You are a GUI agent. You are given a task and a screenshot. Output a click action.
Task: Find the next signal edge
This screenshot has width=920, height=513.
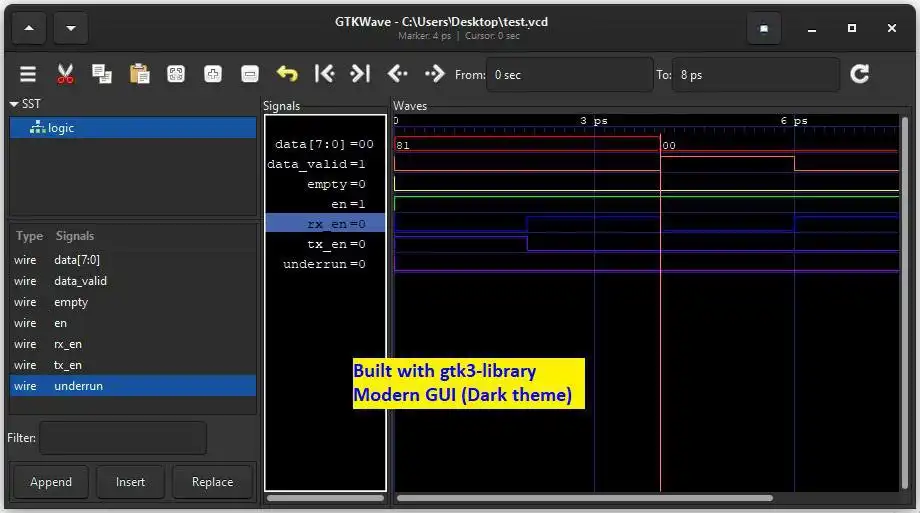point(435,74)
